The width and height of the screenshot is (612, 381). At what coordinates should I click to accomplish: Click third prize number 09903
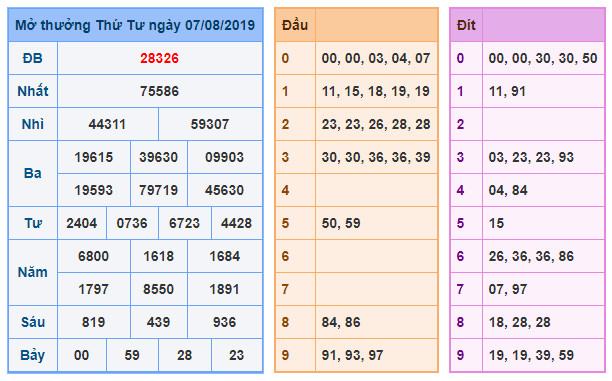[224, 157]
